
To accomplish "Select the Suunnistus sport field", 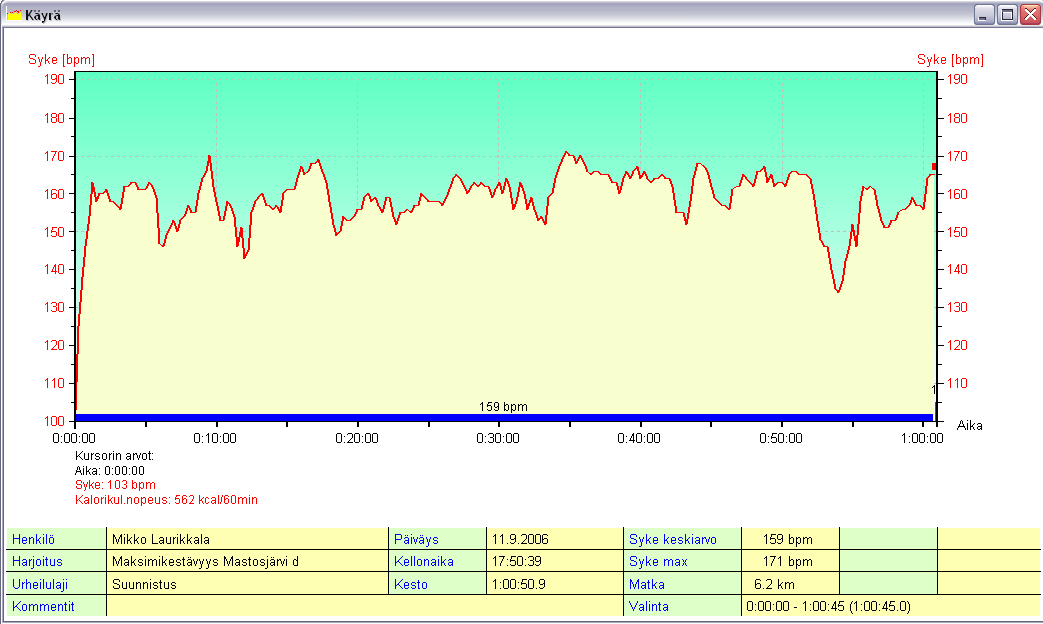I will (x=246, y=583).
